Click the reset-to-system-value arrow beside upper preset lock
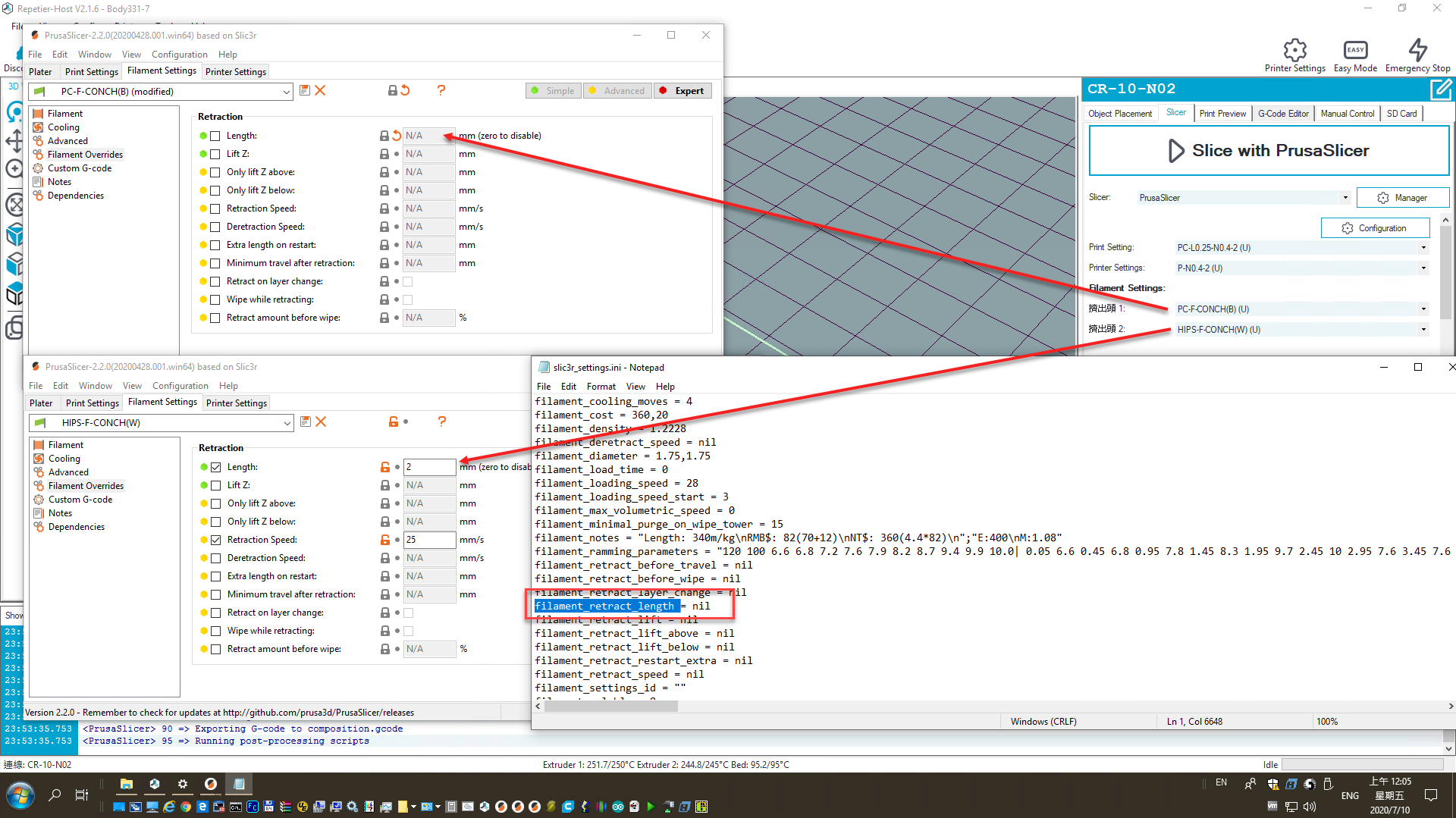The image size is (1456, 818). tap(406, 90)
